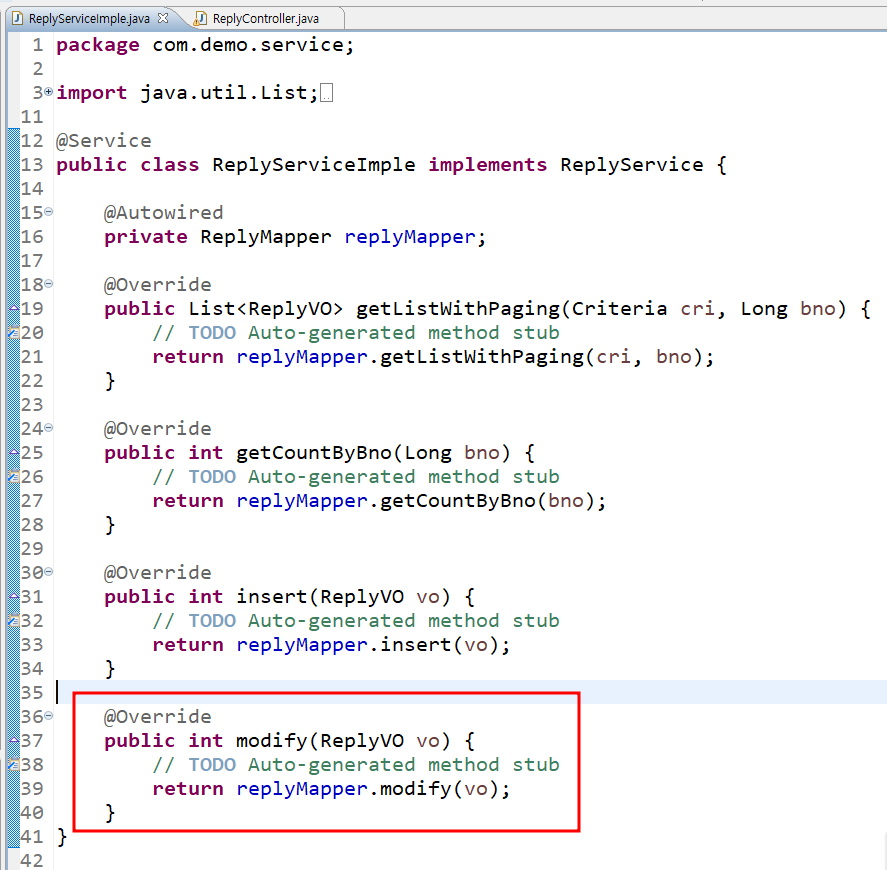Click the @Override annotation on line 36

click(157, 717)
